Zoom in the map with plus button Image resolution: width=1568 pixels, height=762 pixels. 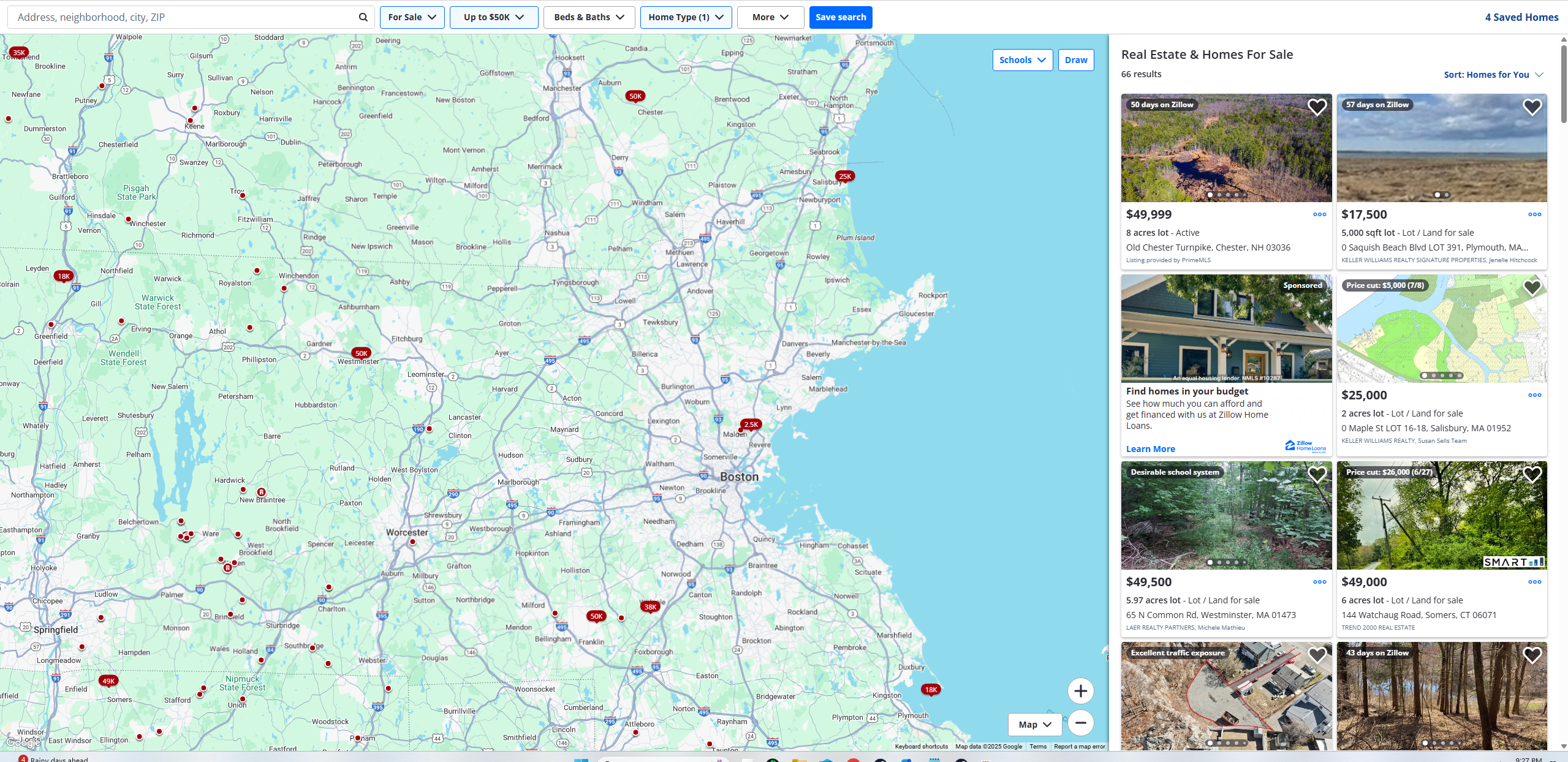[1080, 691]
